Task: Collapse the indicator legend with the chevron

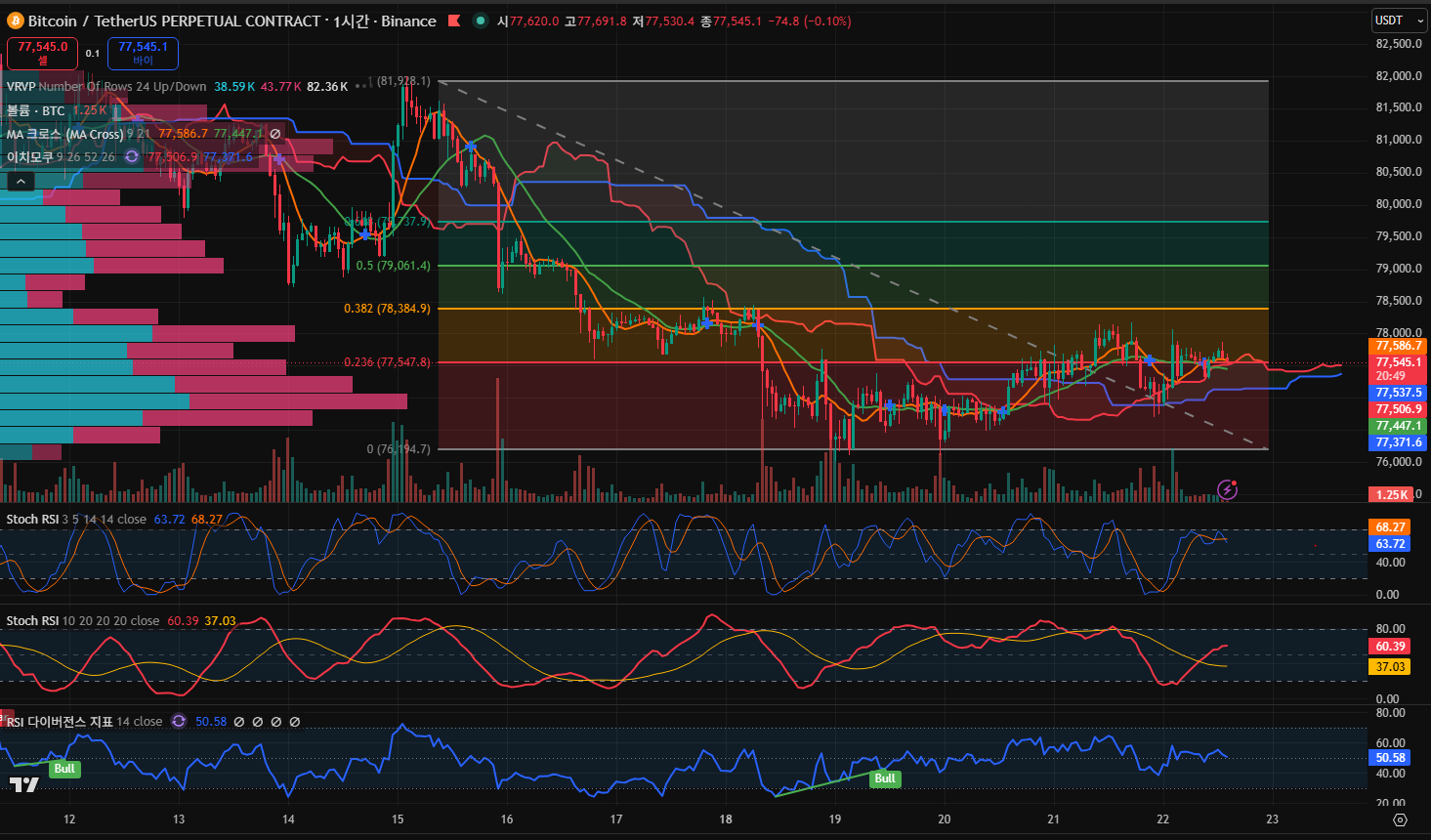Action: click(x=21, y=181)
